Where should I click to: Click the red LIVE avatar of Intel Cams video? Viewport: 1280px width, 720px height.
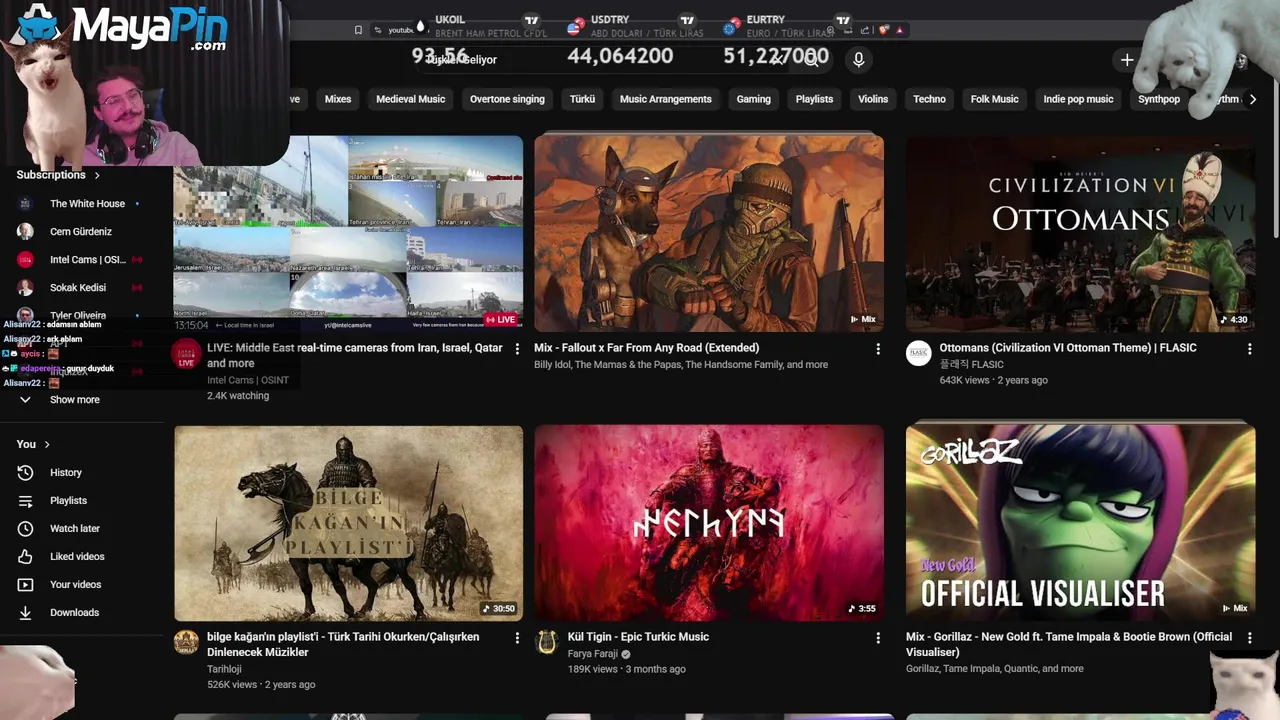pyautogui.click(x=186, y=354)
